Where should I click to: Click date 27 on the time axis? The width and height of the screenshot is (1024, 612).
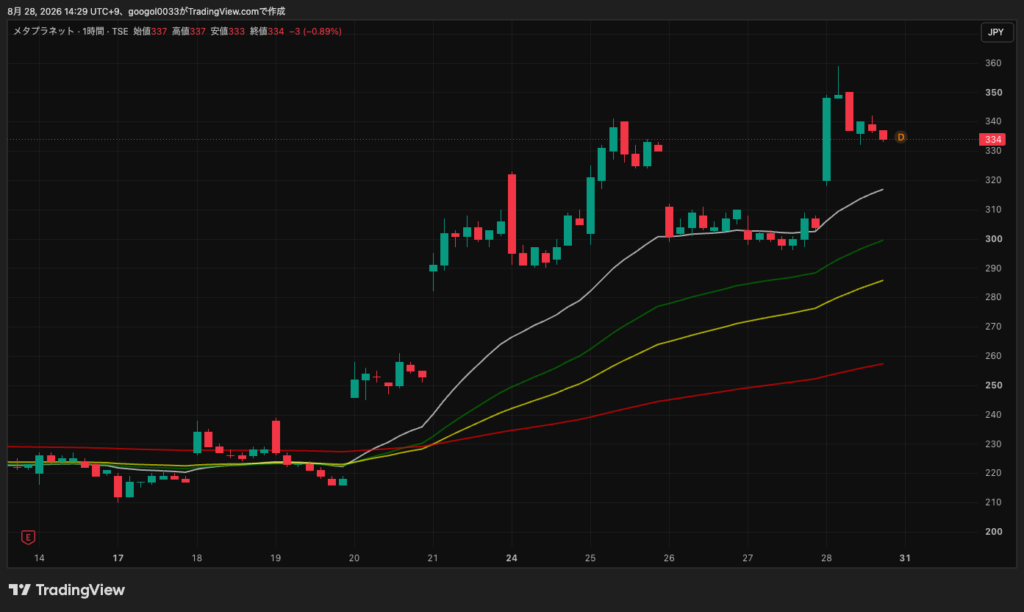[x=748, y=558]
